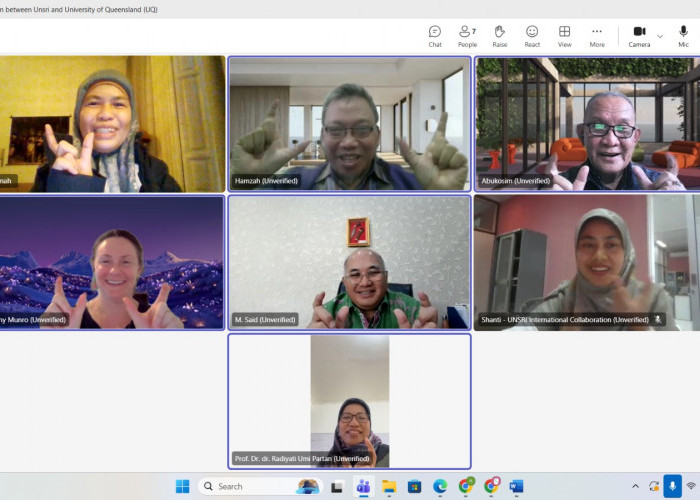700x500 pixels.
Task: Select Abukosim's video tile
Action: (x=587, y=122)
